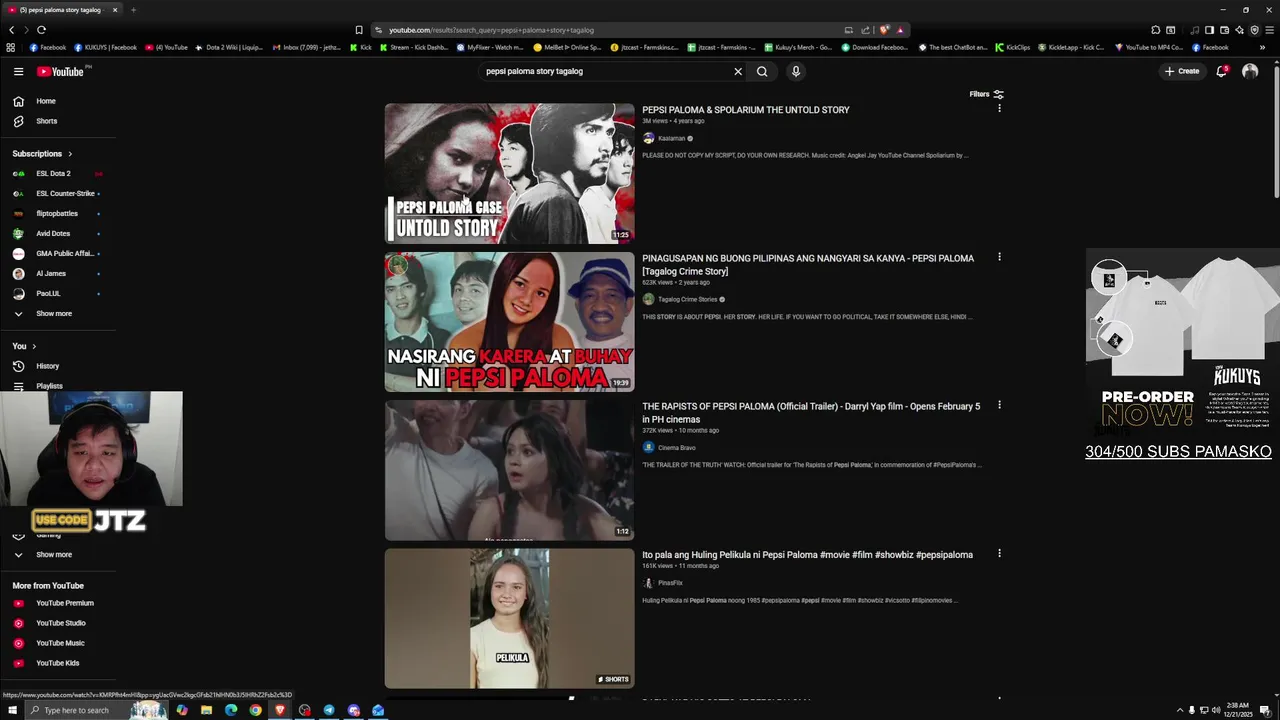Open Brave Wallet icon in toolbar
Viewport: 1280px width, 720px height.
tap(1224, 30)
